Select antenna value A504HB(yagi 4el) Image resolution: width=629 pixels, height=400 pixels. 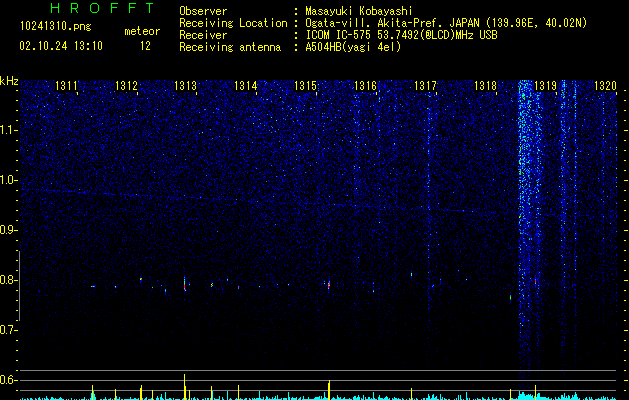pyautogui.click(x=353, y=47)
